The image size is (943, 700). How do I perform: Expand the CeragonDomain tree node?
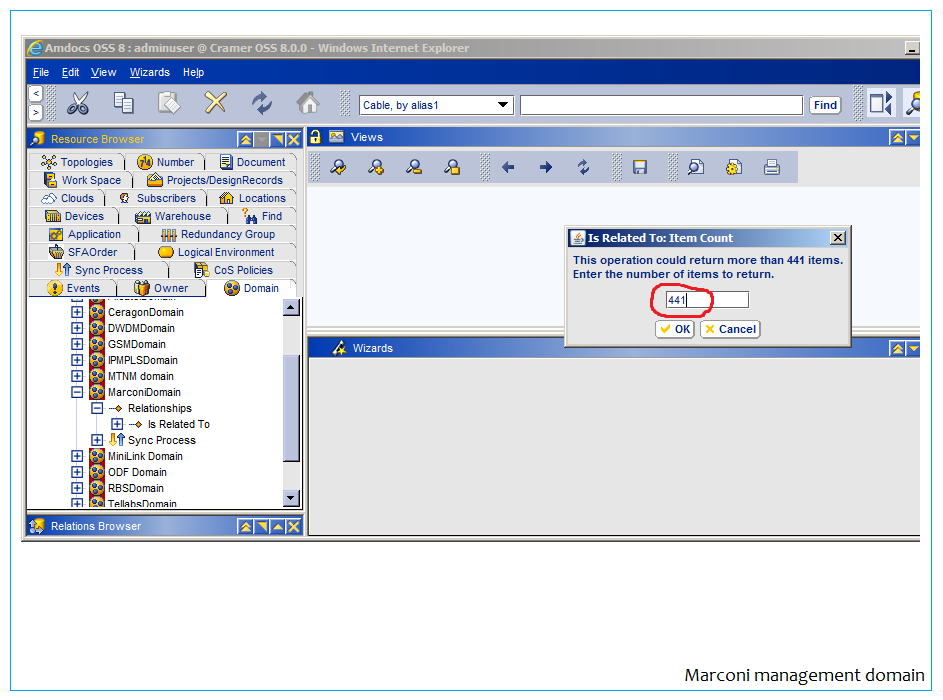coord(77,312)
